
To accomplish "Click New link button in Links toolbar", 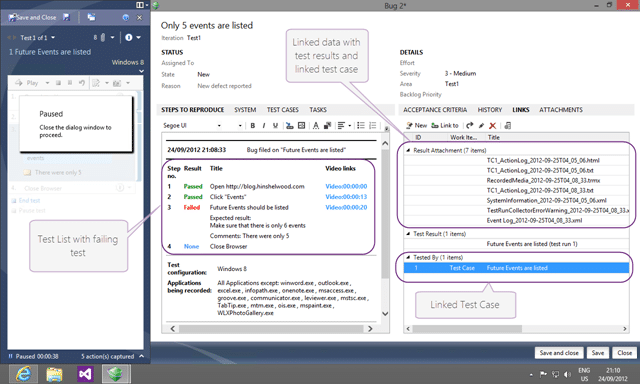I will coord(416,125).
